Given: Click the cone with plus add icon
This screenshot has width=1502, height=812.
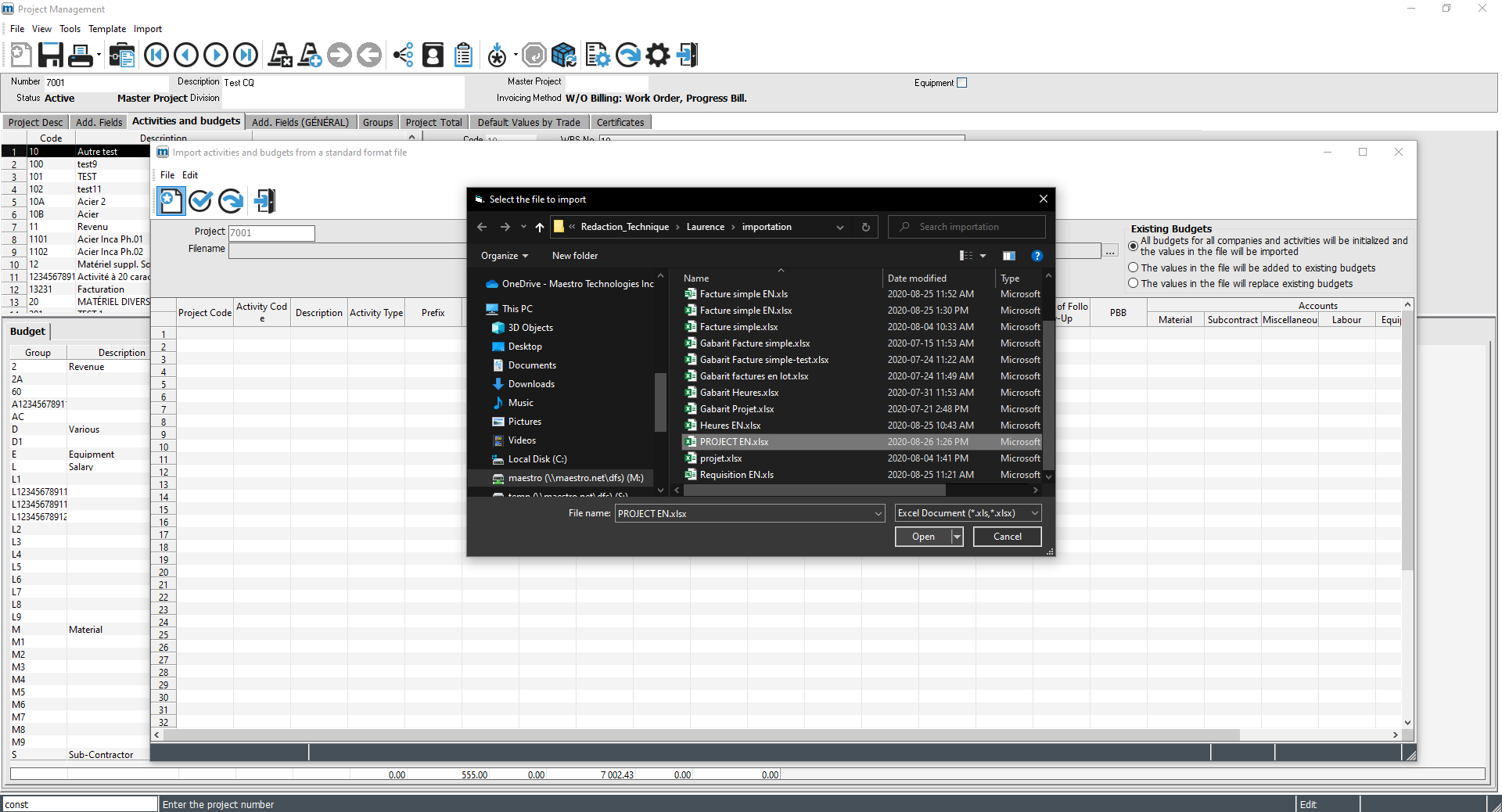Looking at the screenshot, I should 310,55.
